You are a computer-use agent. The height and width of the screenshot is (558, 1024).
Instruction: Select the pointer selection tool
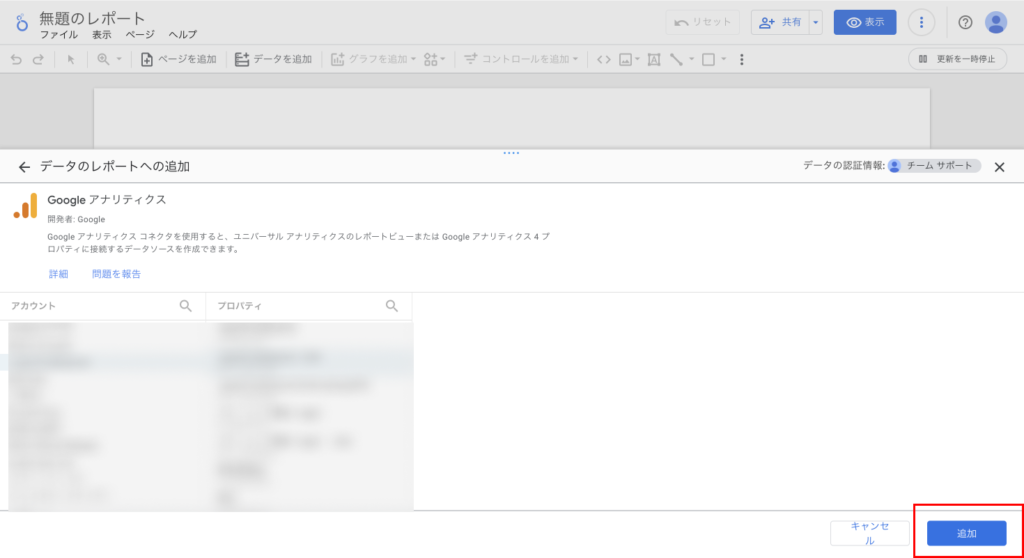pyautogui.click(x=71, y=59)
